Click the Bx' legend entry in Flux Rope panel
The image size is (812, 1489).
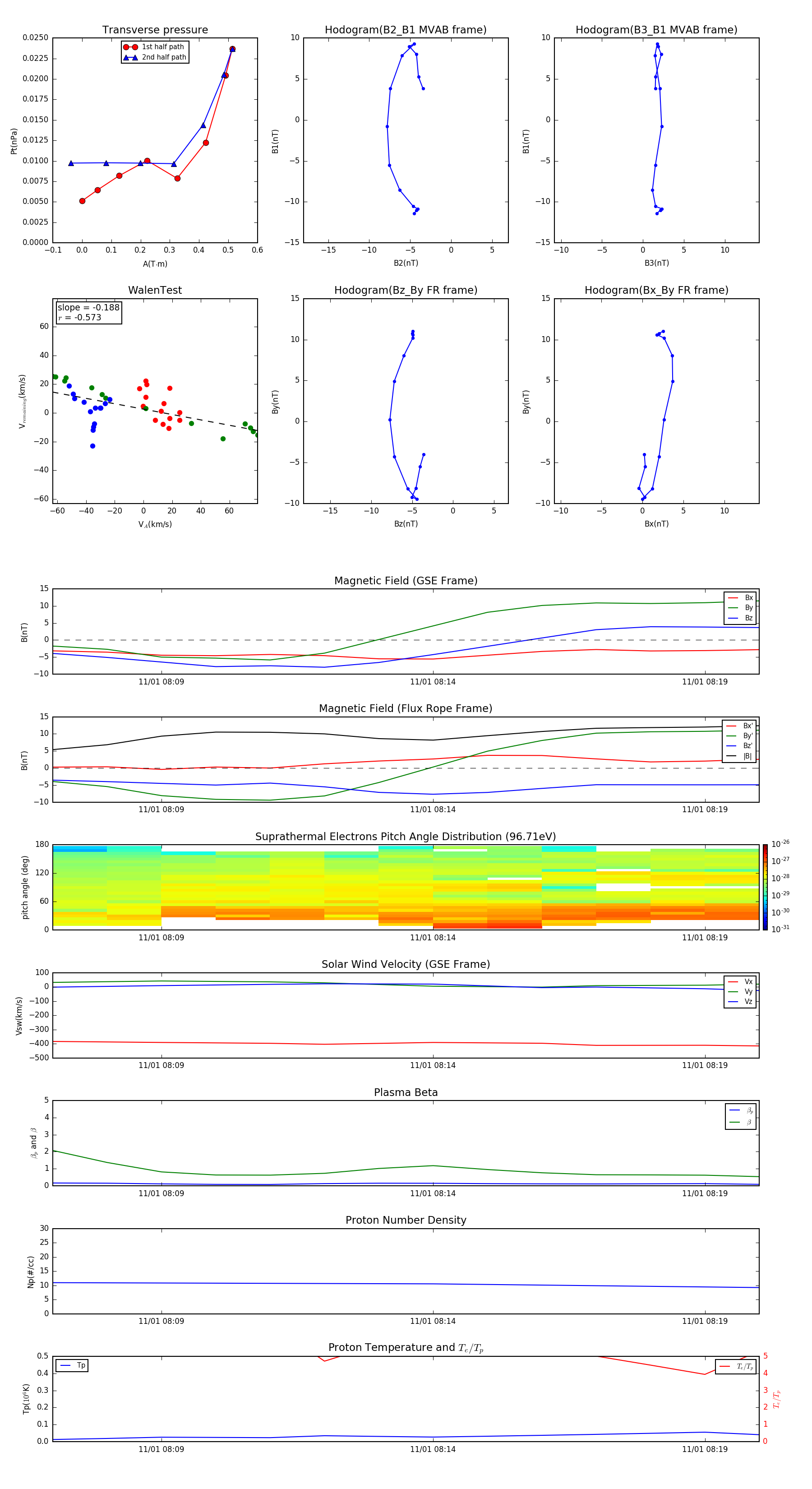point(740,726)
